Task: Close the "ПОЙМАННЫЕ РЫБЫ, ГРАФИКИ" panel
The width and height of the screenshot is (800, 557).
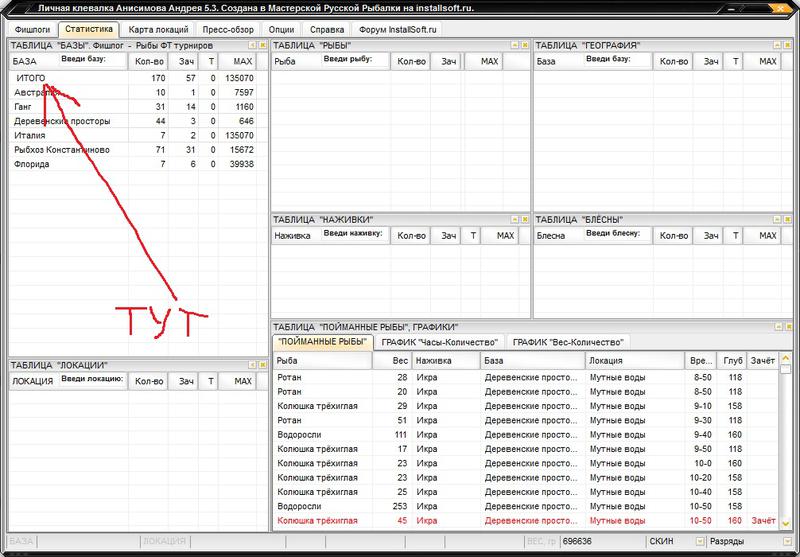Action: [x=788, y=326]
